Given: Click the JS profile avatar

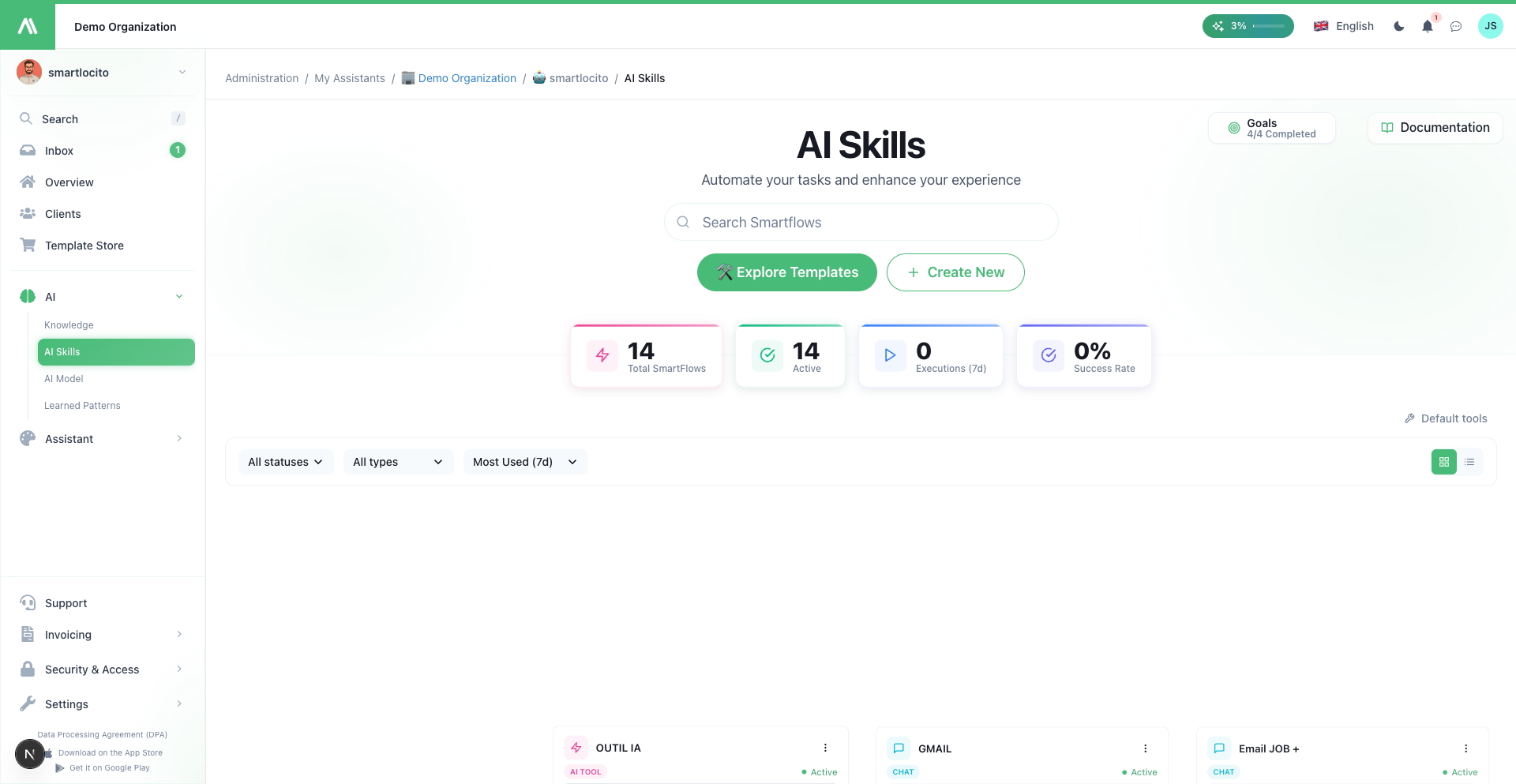Looking at the screenshot, I should click(x=1491, y=26).
